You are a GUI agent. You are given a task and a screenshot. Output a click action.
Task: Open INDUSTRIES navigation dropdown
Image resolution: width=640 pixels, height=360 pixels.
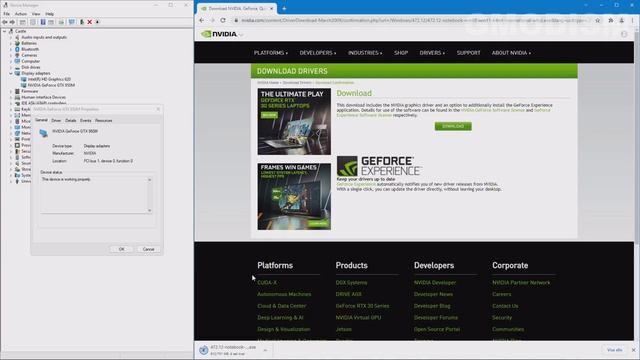365,53
